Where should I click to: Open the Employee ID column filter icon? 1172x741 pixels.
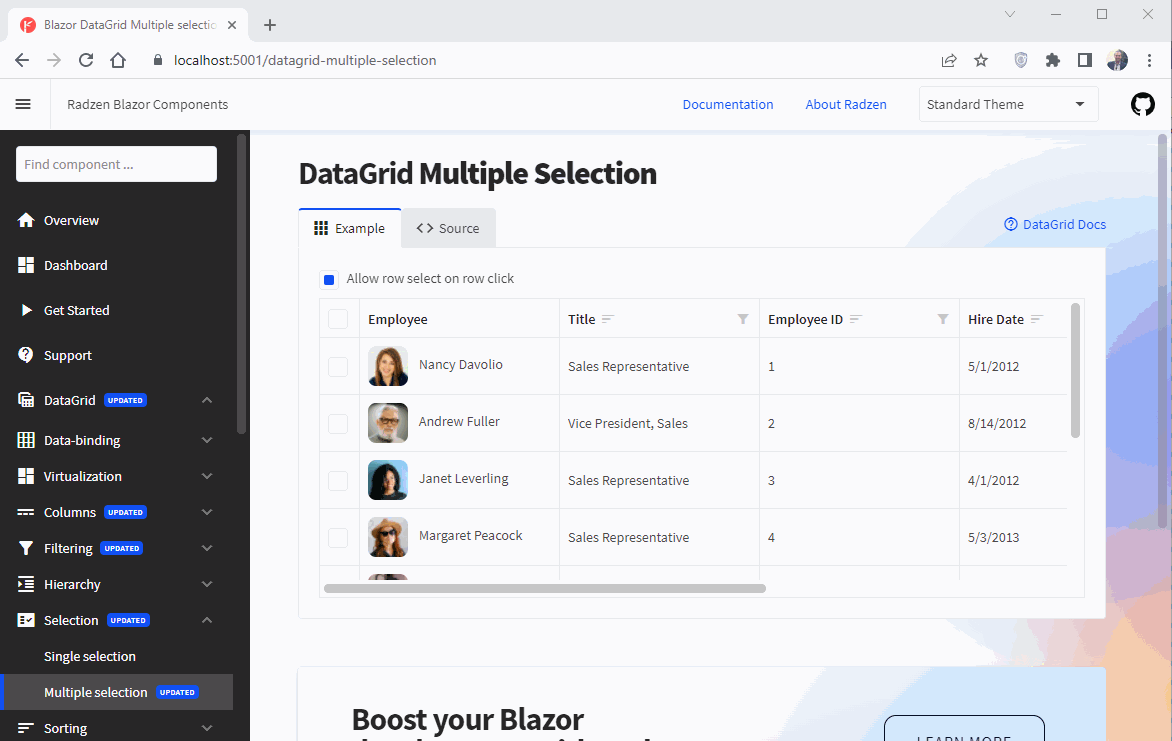point(943,319)
